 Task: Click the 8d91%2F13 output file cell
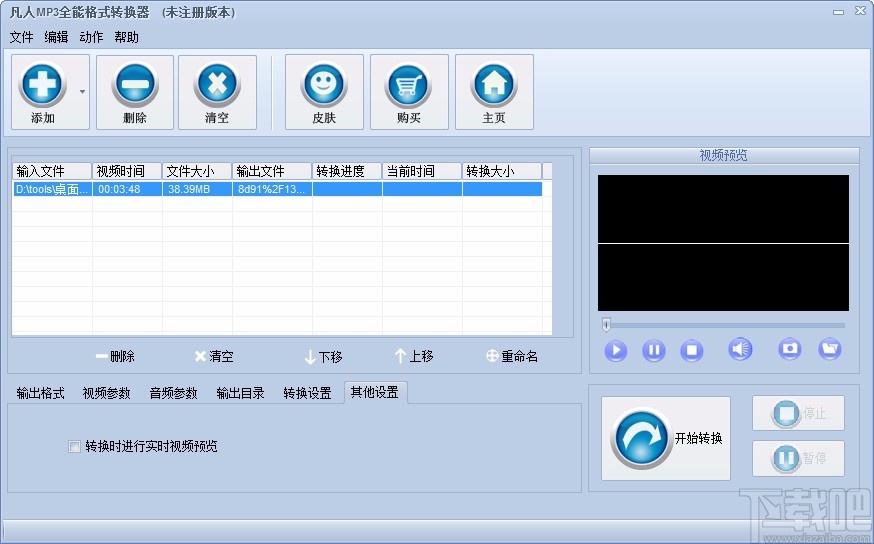(272, 189)
